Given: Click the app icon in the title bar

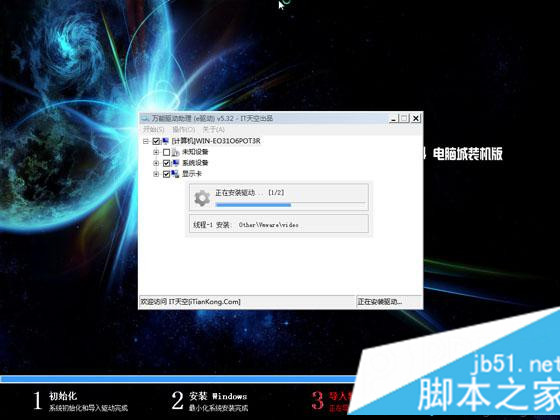Looking at the screenshot, I should click(x=145, y=119).
